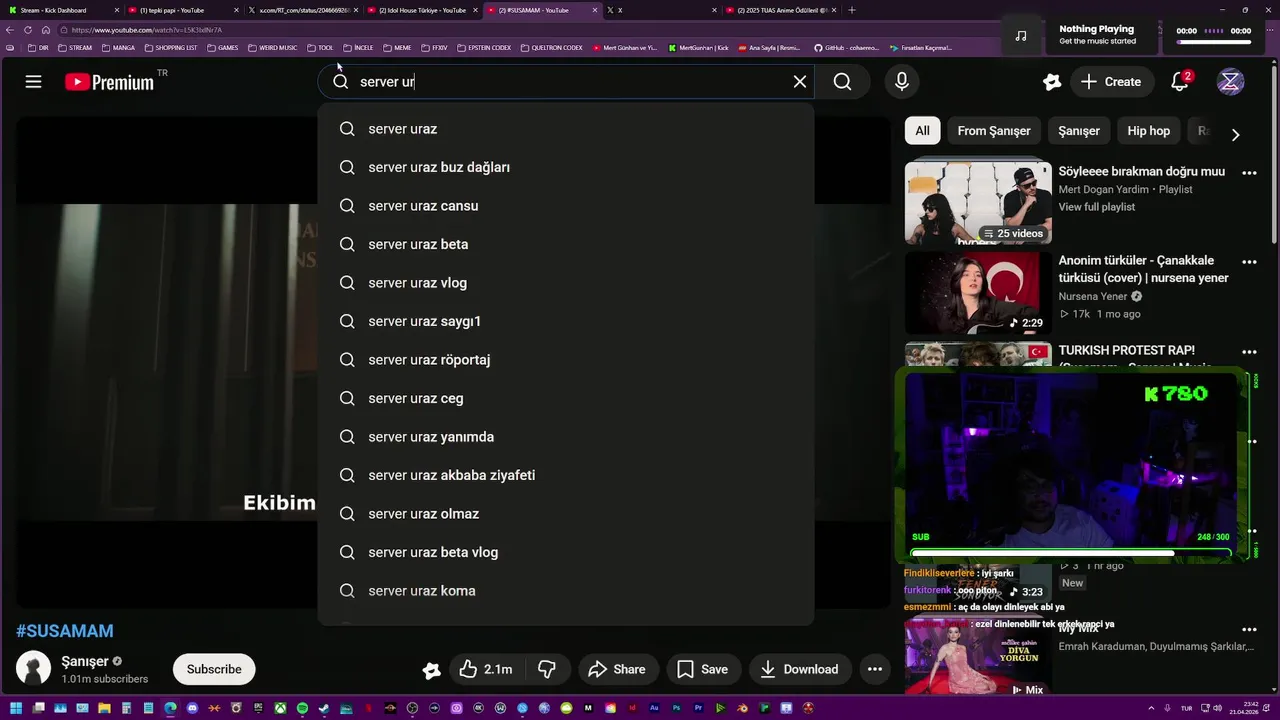Subscribe to Şanışer
Viewport: 1280px width, 720px height.
214,669
